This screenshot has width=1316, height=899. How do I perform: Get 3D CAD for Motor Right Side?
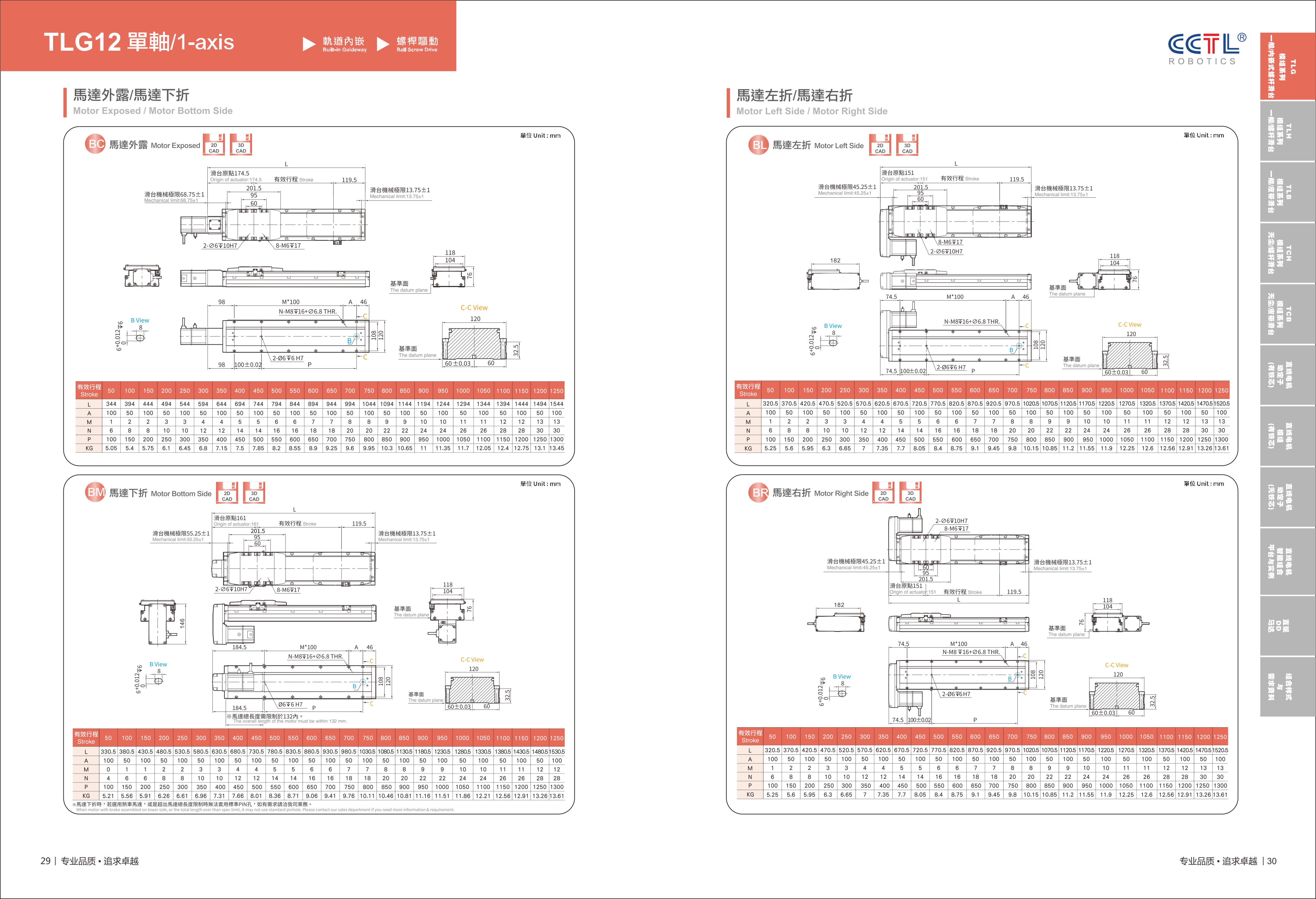910,493
